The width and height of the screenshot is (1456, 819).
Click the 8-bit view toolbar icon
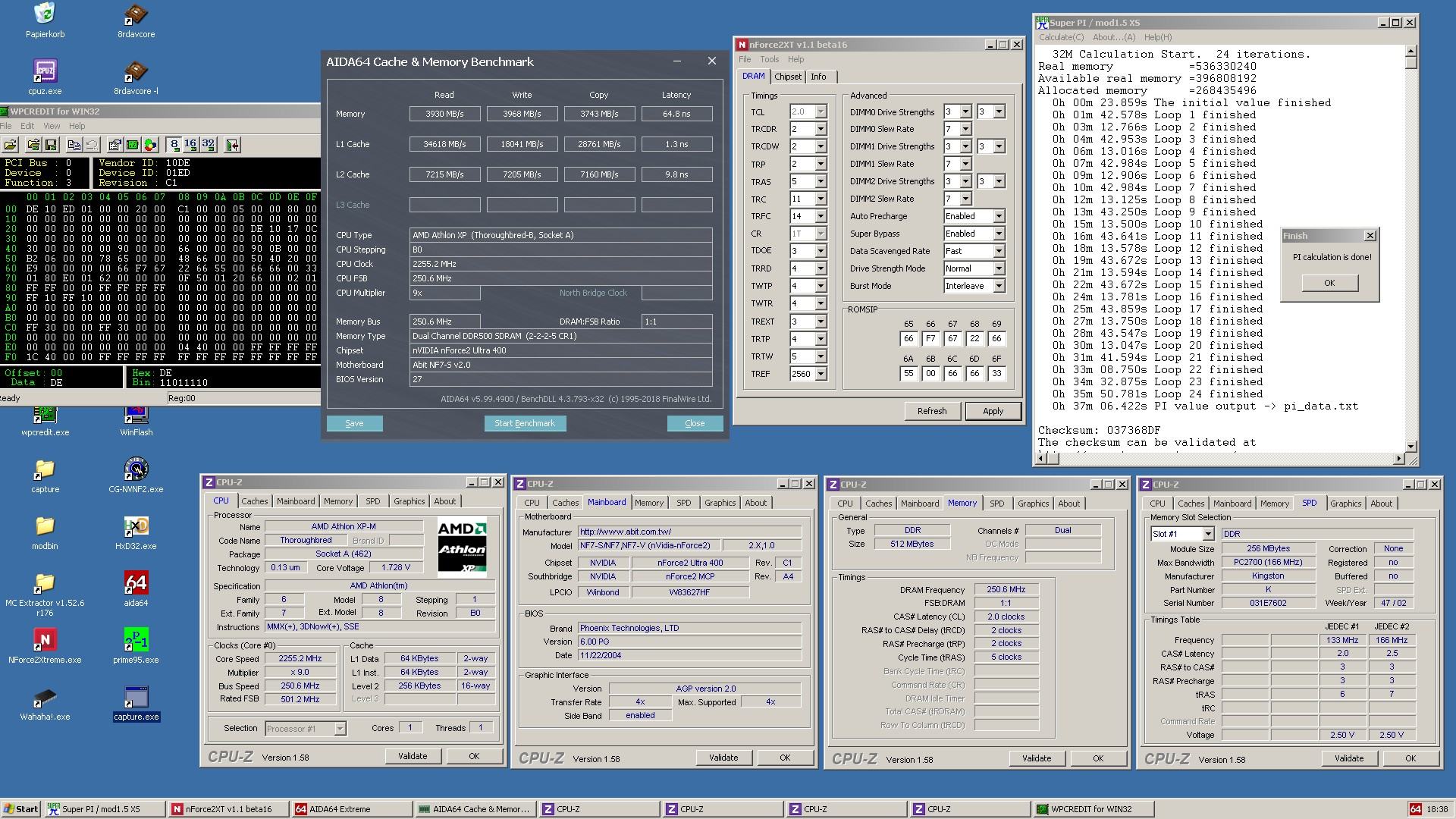174,145
